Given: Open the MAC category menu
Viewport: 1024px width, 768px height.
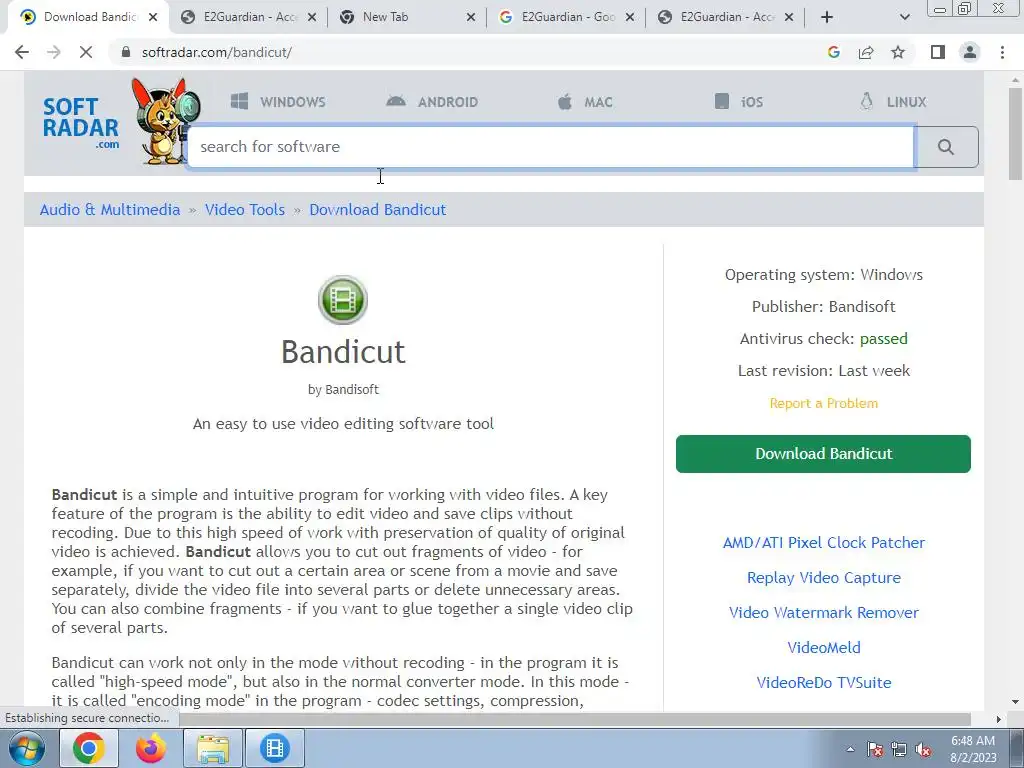Looking at the screenshot, I should click(x=585, y=102).
